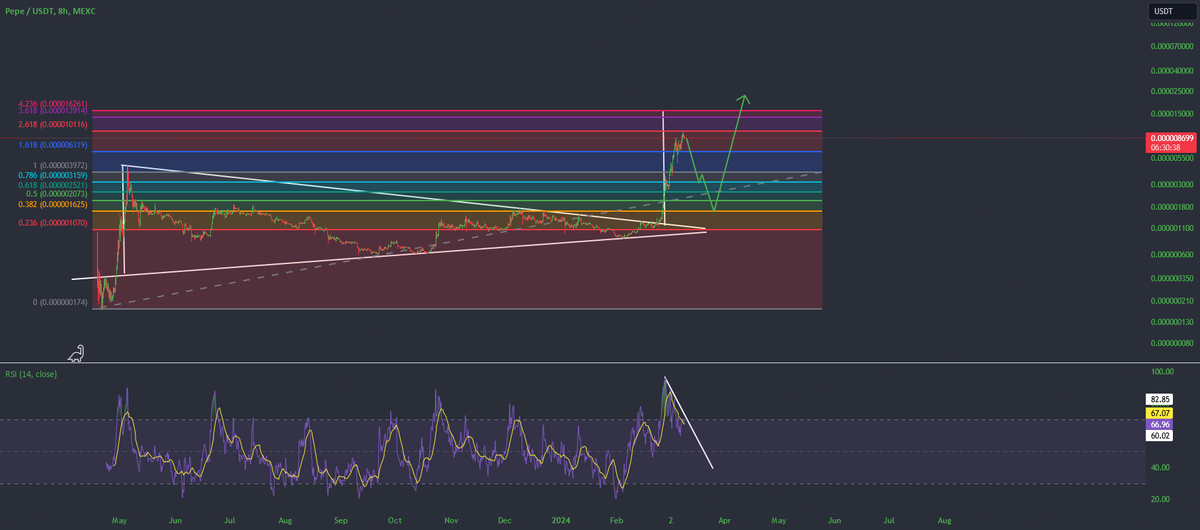Click the purple RSI value tag 66.96
Image resolution: width=1200 pixels, height=530 pixels.
tap(1158, 423)
